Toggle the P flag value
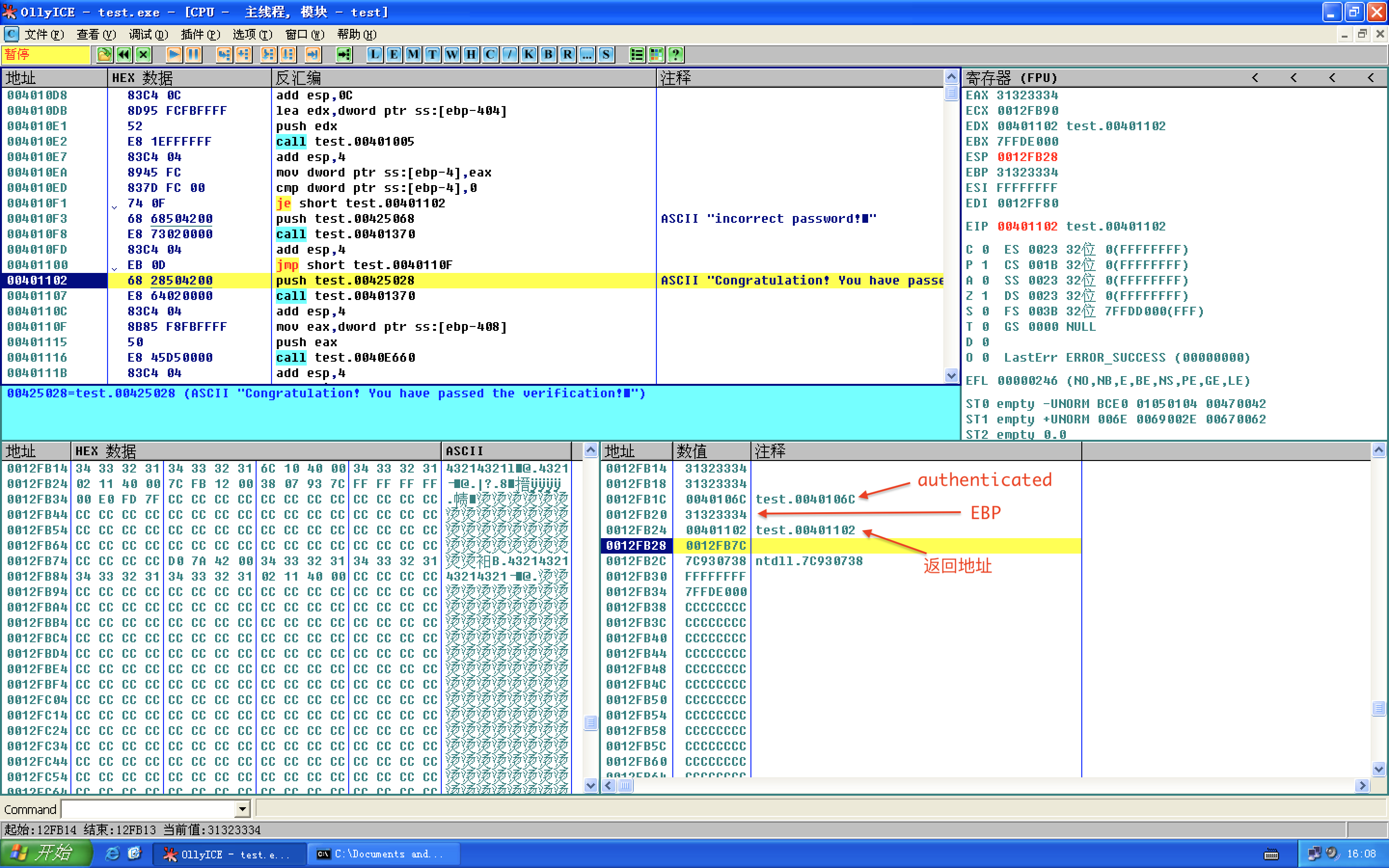Viewport: 1389px width, 868px height. point(985,265)
